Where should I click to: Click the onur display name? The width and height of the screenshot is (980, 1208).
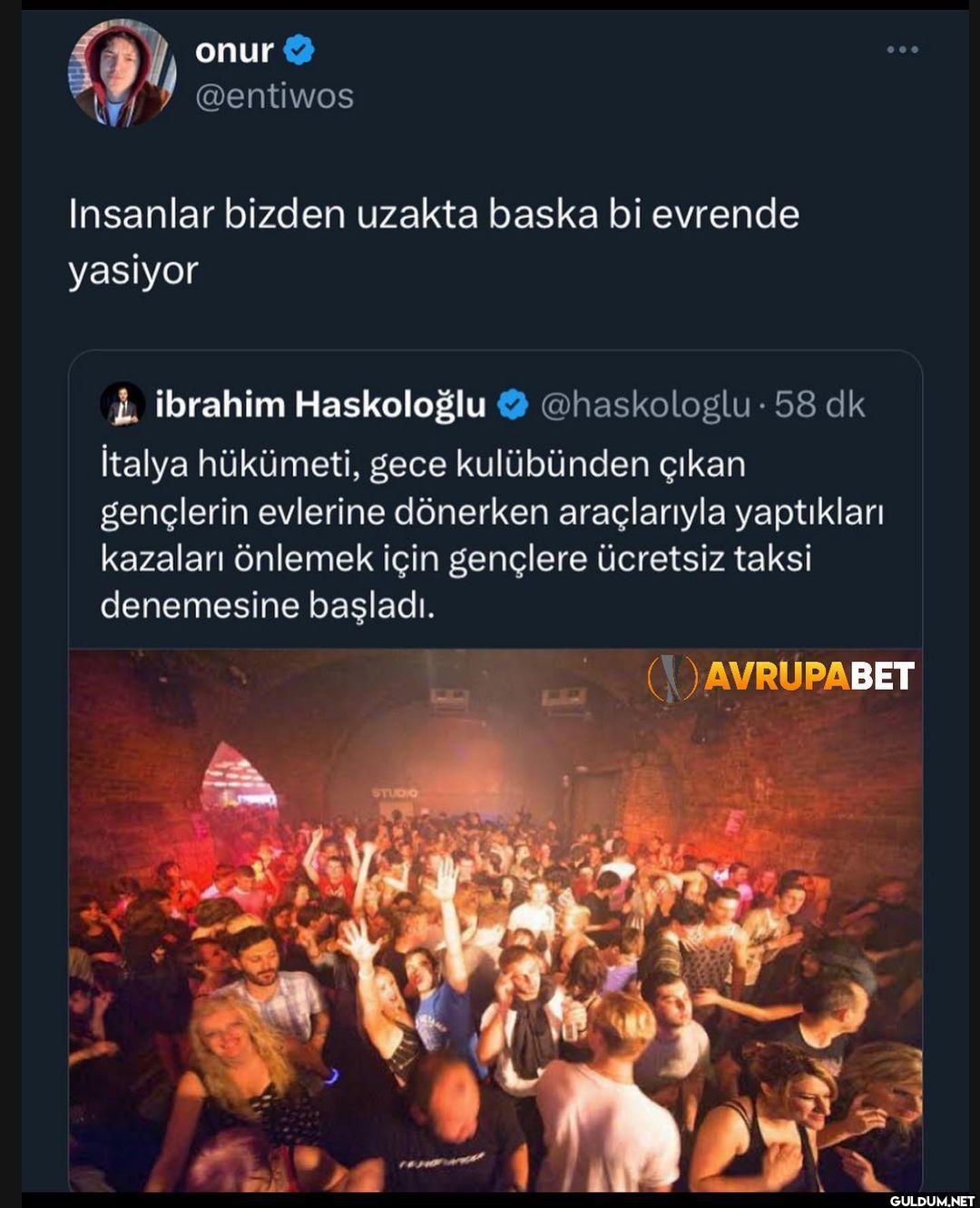(x=234, y=50)
